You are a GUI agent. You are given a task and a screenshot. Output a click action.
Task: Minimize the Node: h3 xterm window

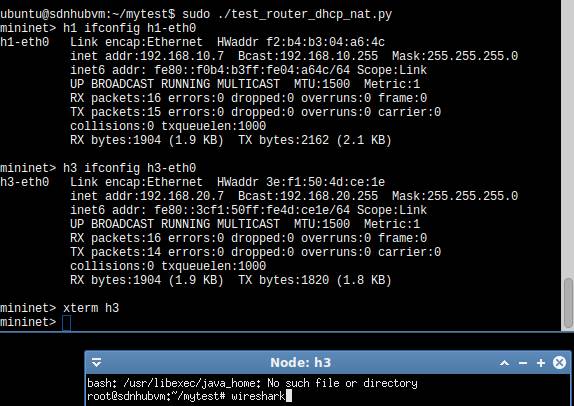[x=523, y=363]
